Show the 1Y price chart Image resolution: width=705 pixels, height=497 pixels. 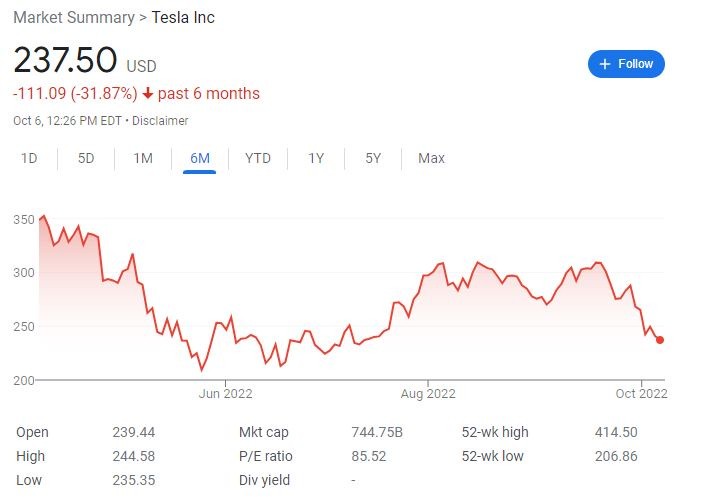(x=316, y=158)
